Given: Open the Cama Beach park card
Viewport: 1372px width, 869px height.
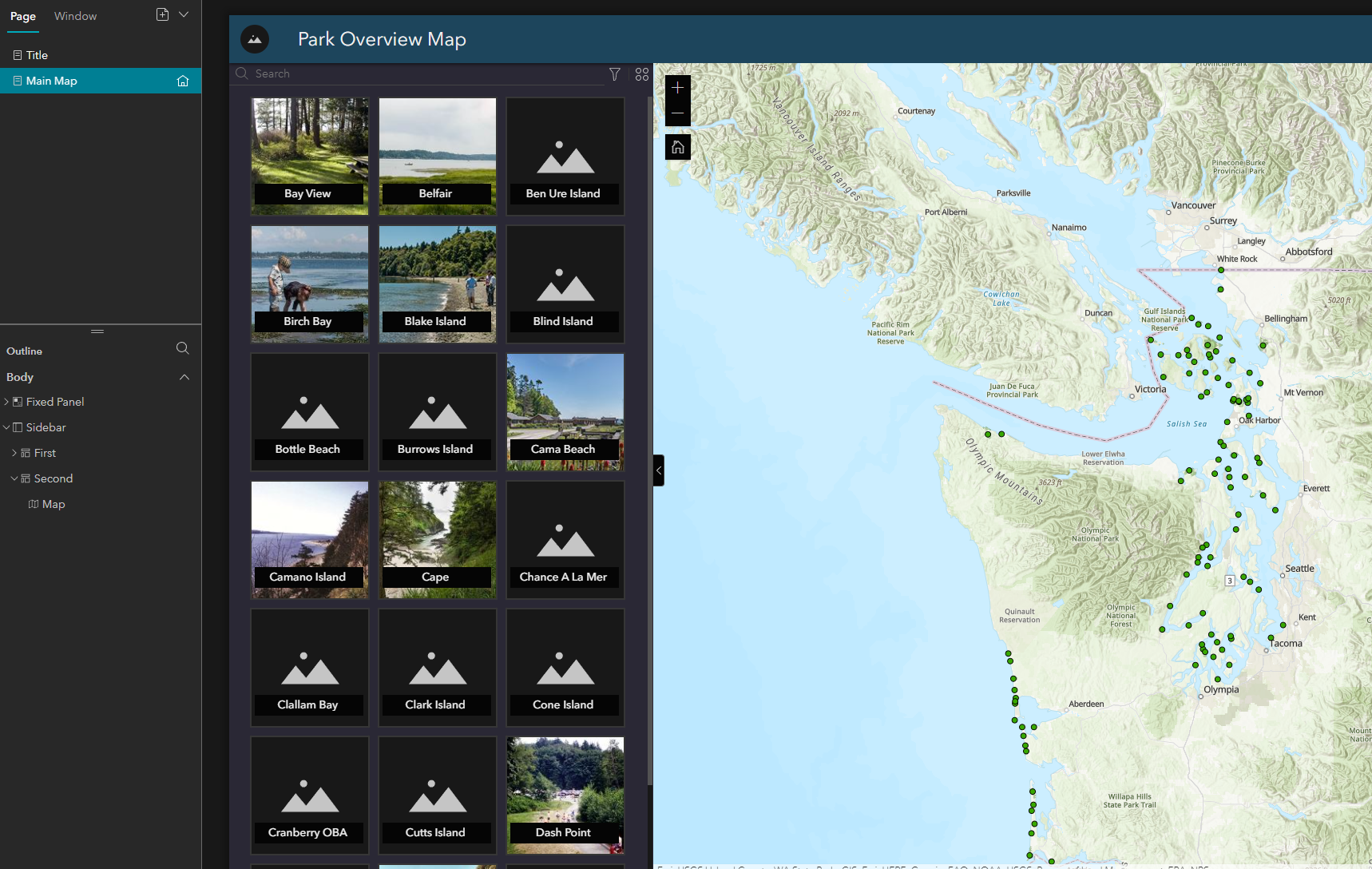Looking at the screenshot, I should [x=565, y=412].
